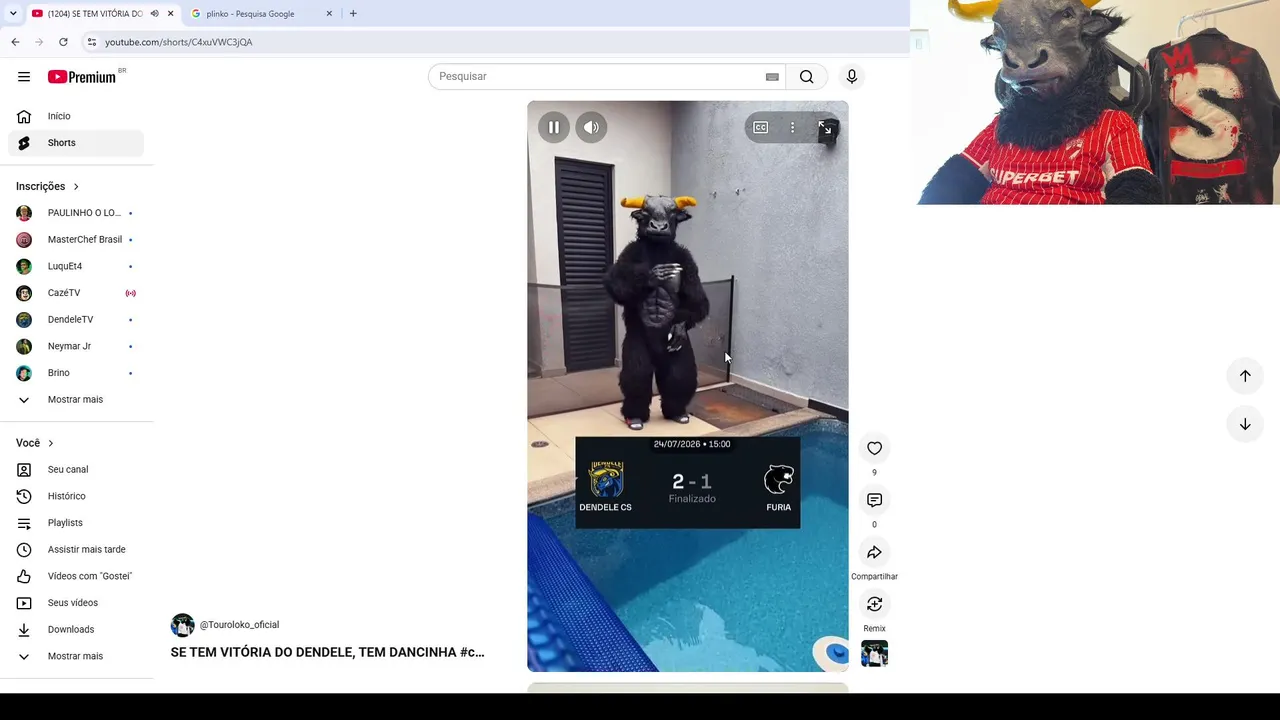This screenshot has width=1280, height=720.
Task: Open Seus vídeos in the sidebar
Action: [76, 603]
